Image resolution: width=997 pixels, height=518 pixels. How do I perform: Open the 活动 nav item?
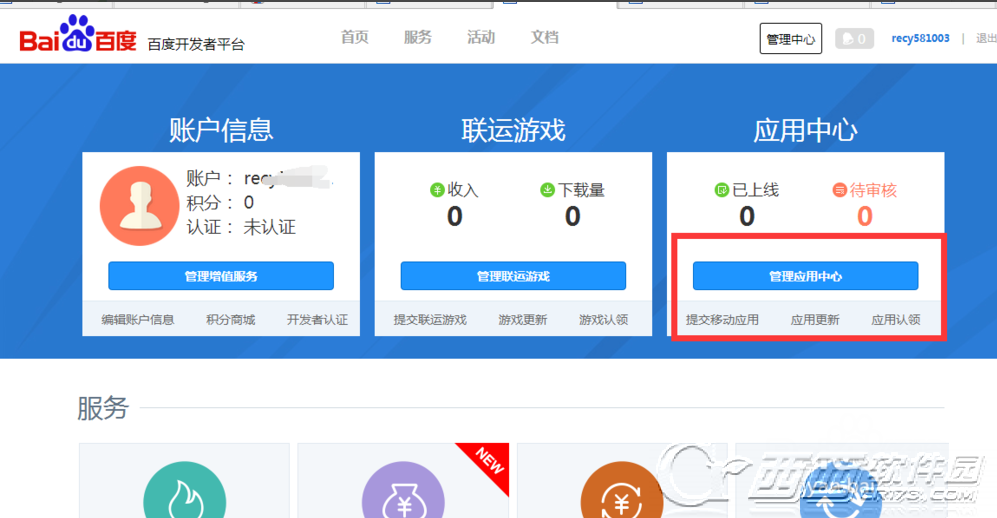481,37
